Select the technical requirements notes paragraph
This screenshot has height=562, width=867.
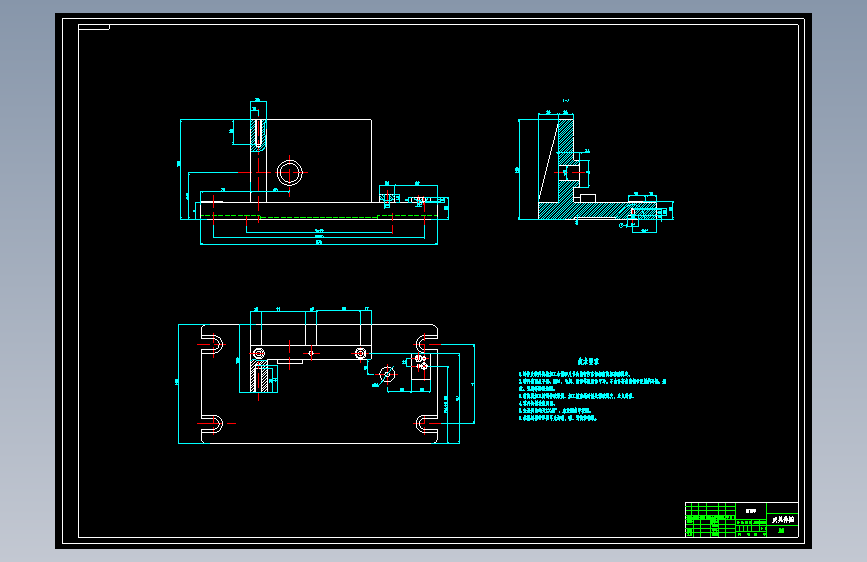[592, 396]
